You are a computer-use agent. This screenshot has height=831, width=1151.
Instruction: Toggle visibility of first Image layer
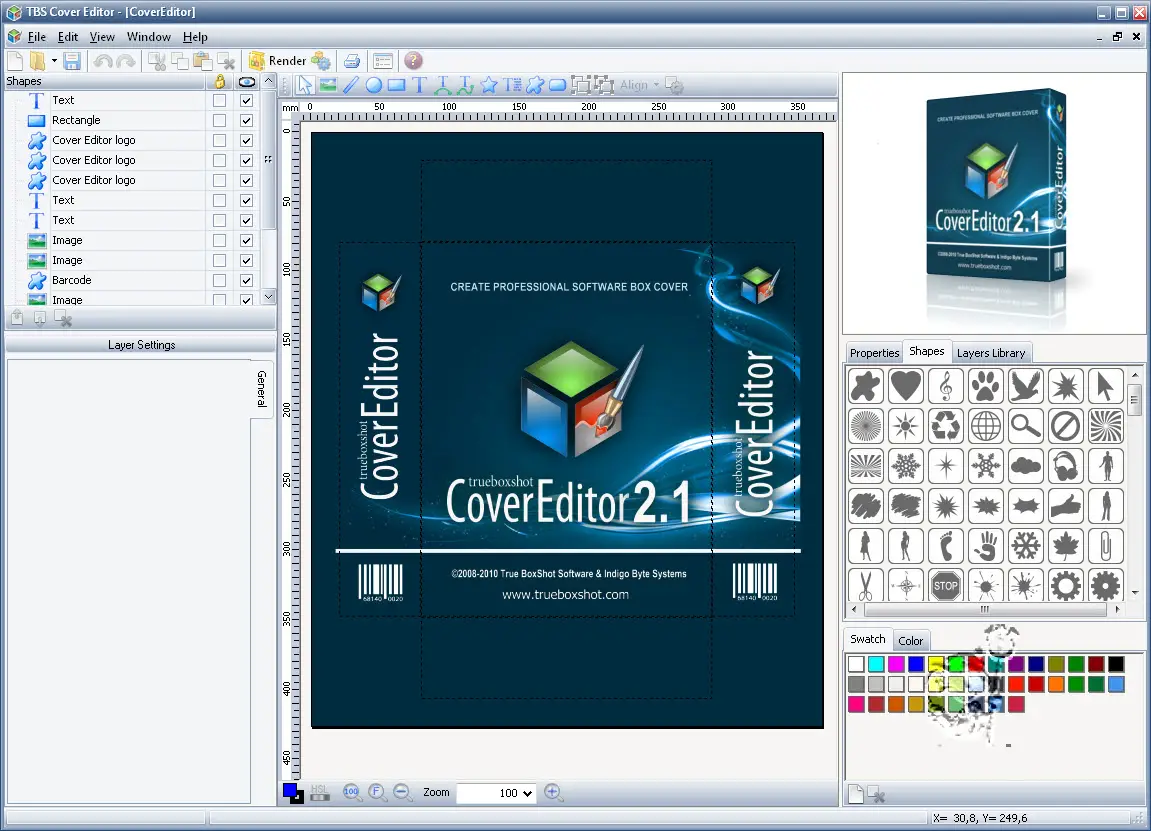coord(247,241)
